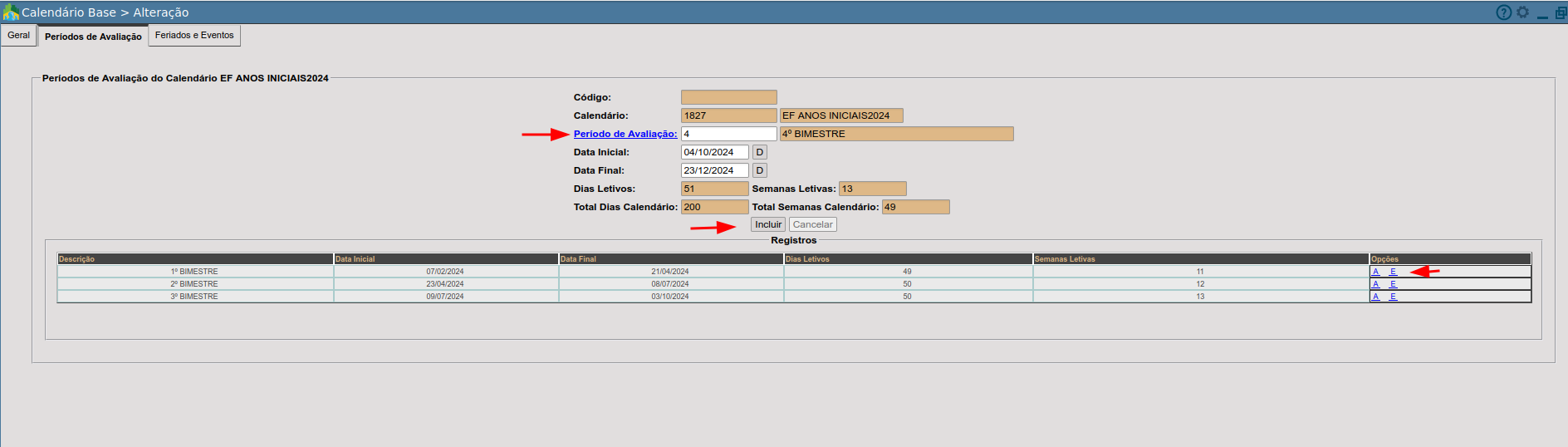Switch to the Geral tab
The width and height of the screenshot is (1568, 447).
[x=18, y=35]
